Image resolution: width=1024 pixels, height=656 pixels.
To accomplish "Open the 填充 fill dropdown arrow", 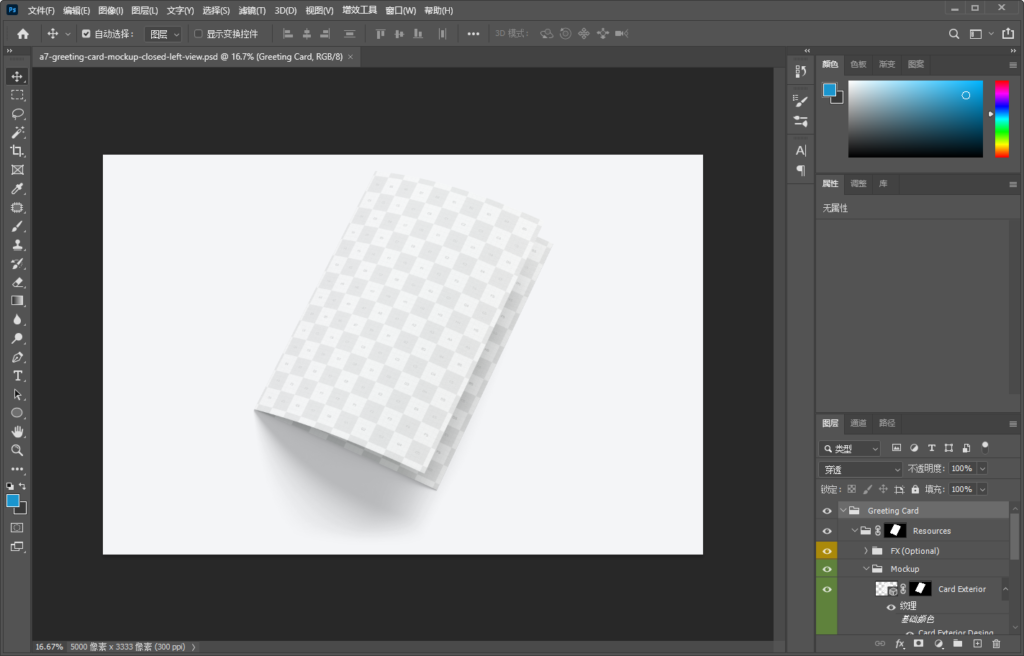I will 982,489.
